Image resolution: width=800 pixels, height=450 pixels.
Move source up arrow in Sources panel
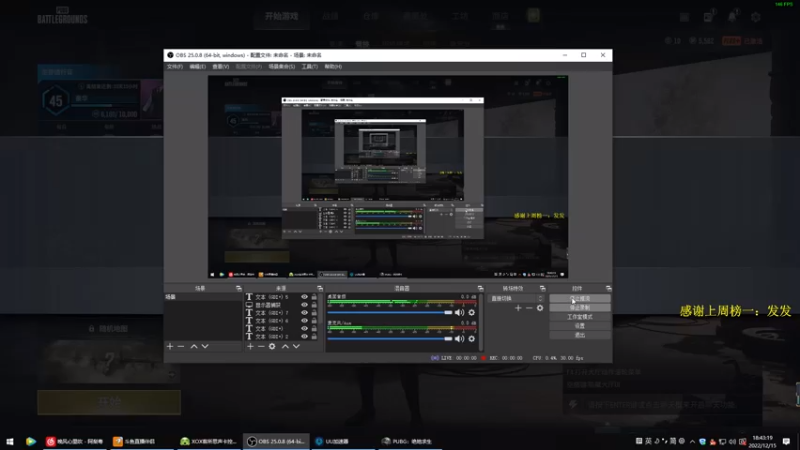tap(285, 346)
